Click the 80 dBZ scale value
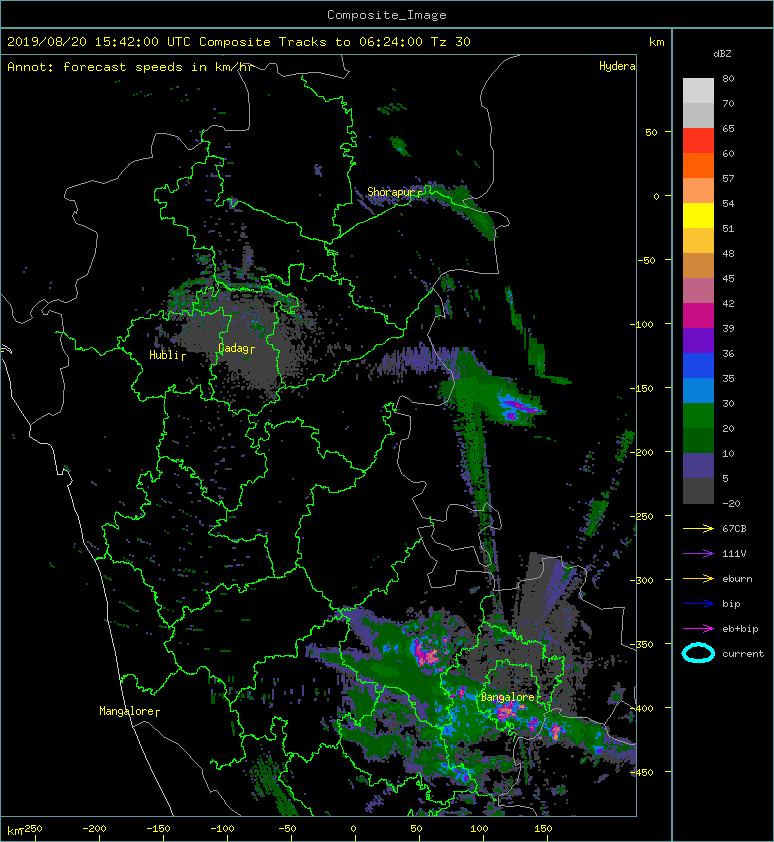The image size is (774, 842). tap(728, 78)
